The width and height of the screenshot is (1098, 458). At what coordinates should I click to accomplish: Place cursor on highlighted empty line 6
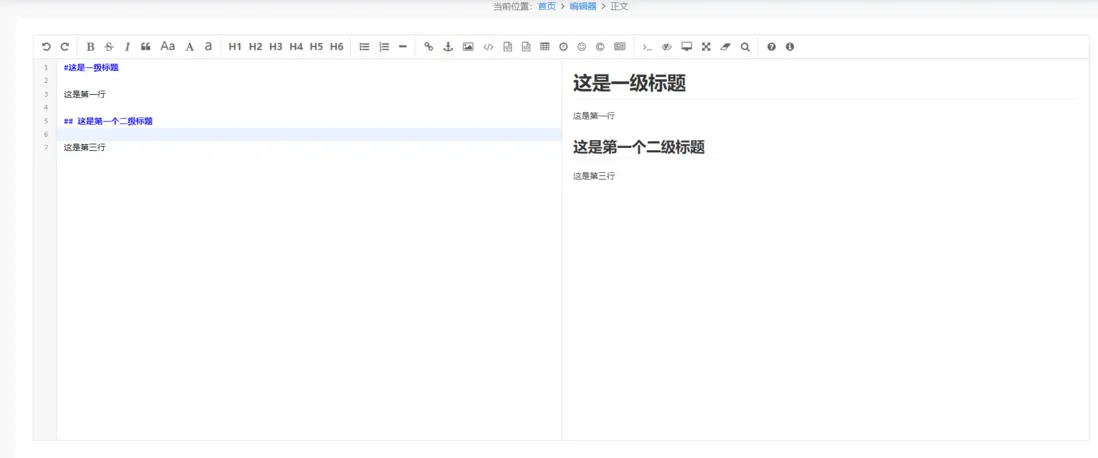[x=309, y=134]
